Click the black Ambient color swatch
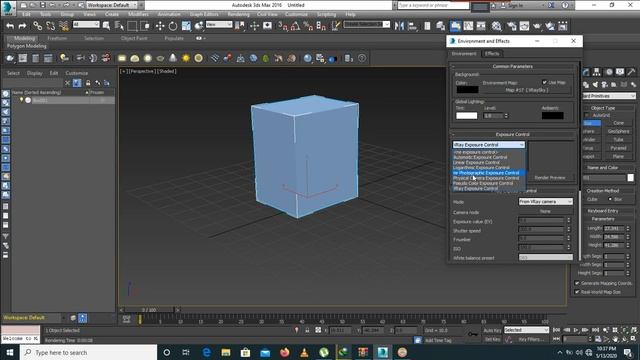 tap(553, 116)
